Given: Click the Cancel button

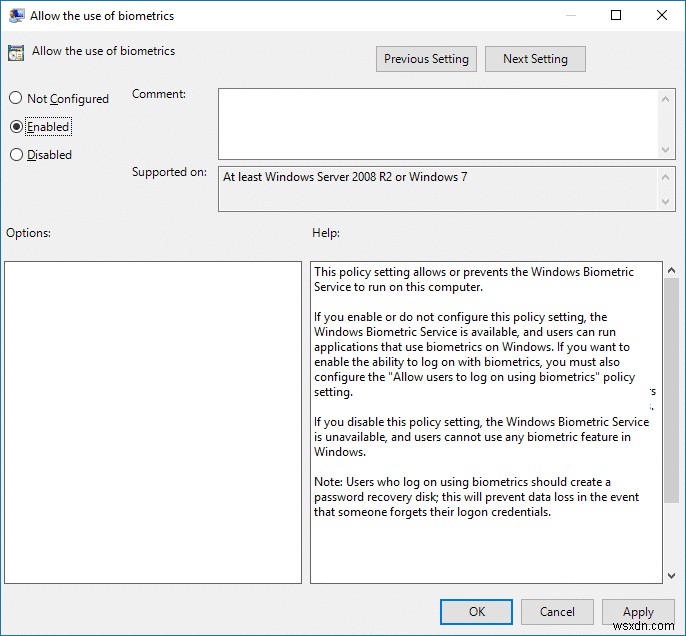Looking at the screenshot, I should click(557, 612).
